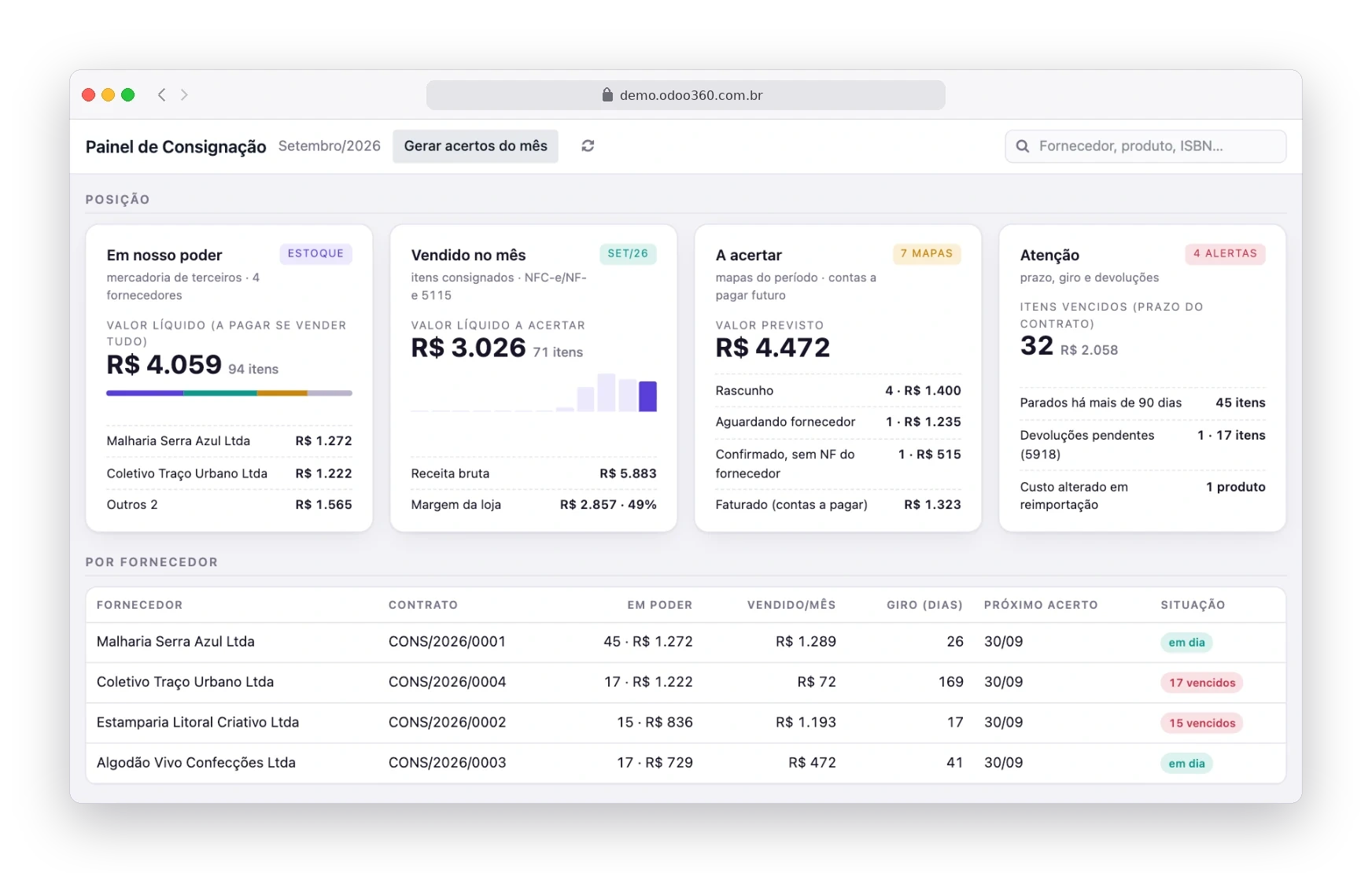This screenshot has height=873, width=1372.
Task: Click the search magnifier icon
Action: point(1023,146)
